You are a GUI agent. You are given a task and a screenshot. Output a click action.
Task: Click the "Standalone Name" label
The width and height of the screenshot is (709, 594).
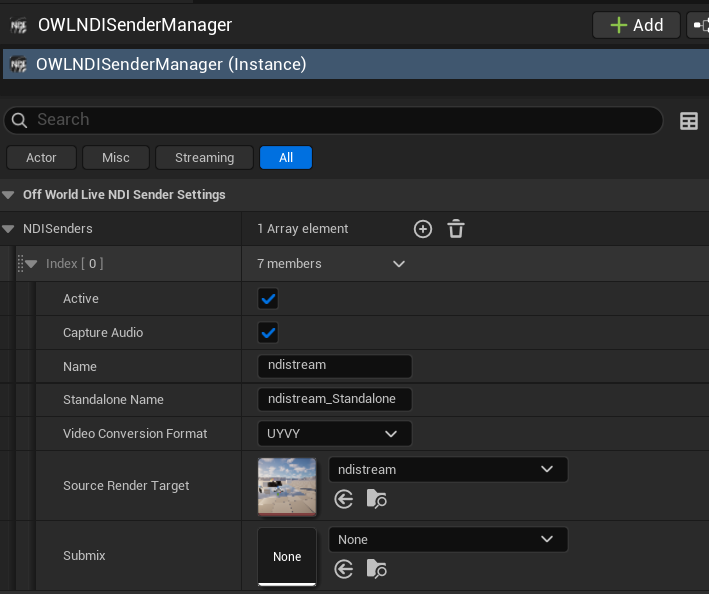point(113,400)
